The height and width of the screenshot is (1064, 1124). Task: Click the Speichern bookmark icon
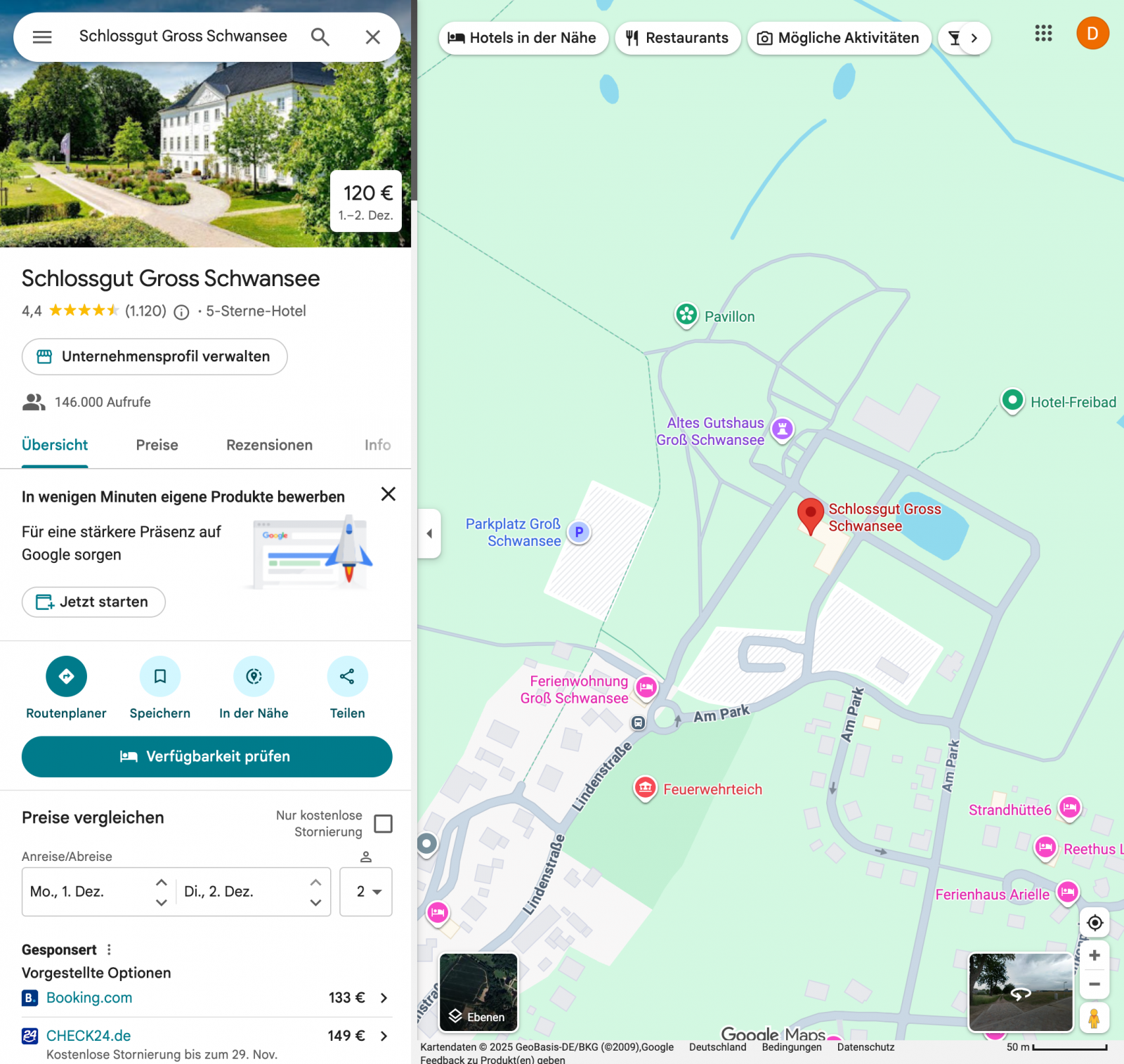160,676
